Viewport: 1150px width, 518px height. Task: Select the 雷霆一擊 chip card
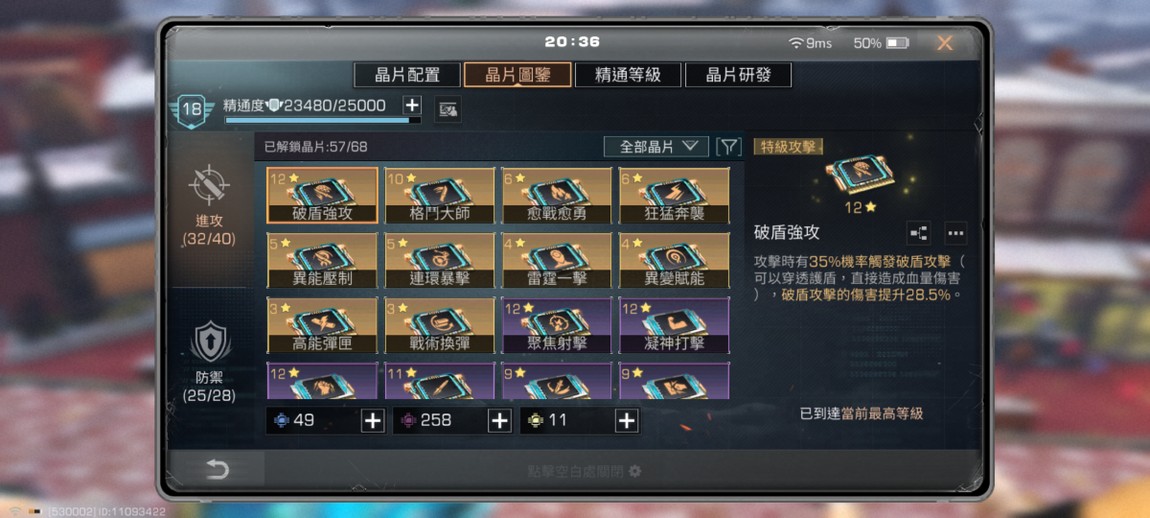(x=557, y=260)
